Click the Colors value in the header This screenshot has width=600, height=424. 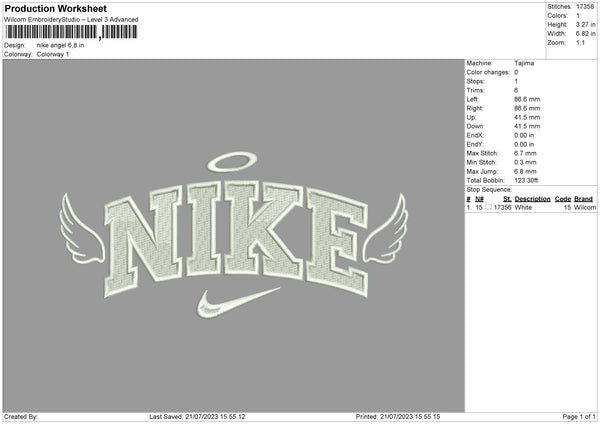(x=578, y=16)
